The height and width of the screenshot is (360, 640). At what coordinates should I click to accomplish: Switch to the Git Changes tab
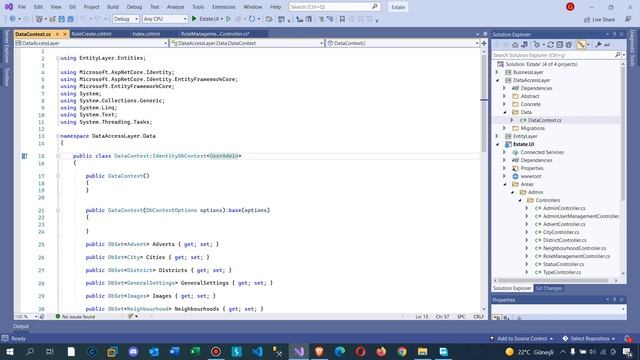click(549, 288)
